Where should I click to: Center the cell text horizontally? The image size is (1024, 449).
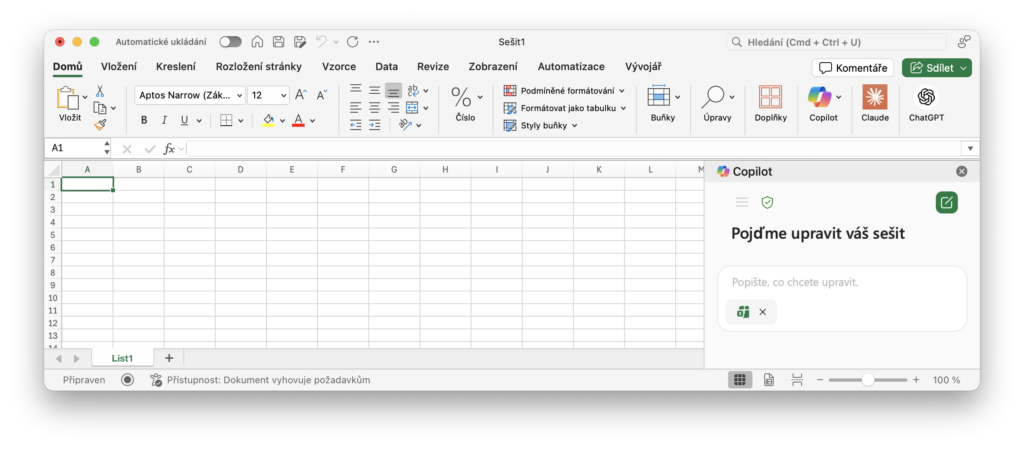(374, 108)
